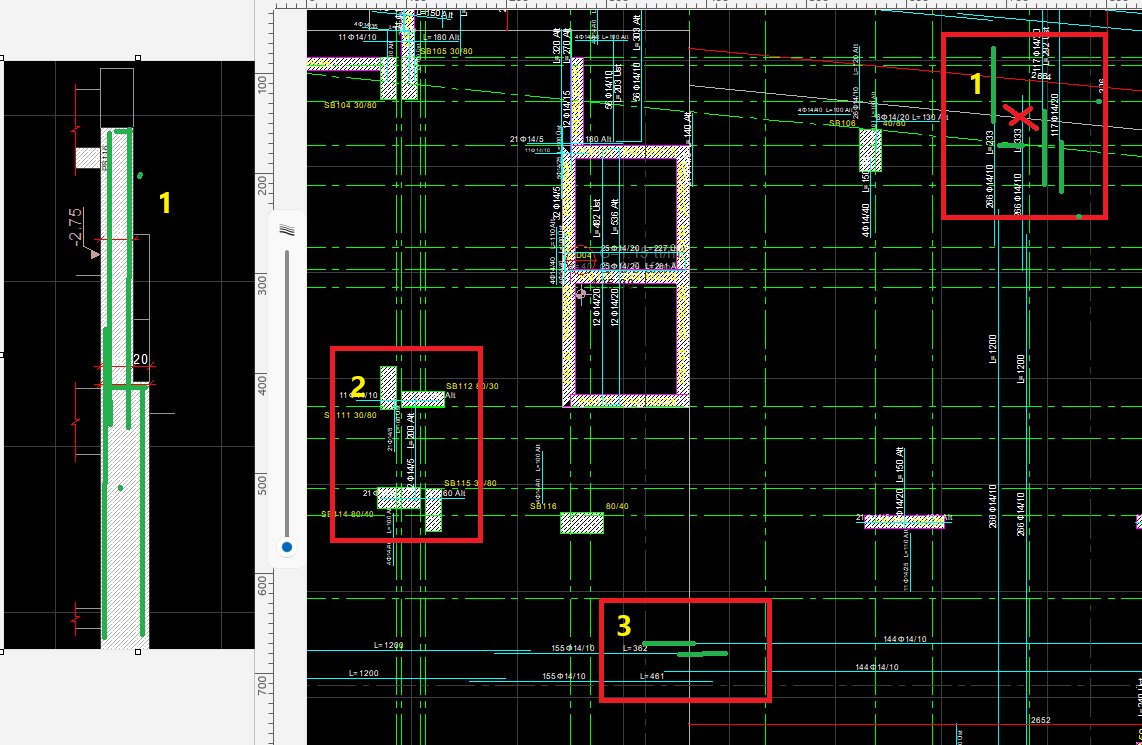
Task: Click the bottom-center selection handle of left image
Action: [138, 653]
